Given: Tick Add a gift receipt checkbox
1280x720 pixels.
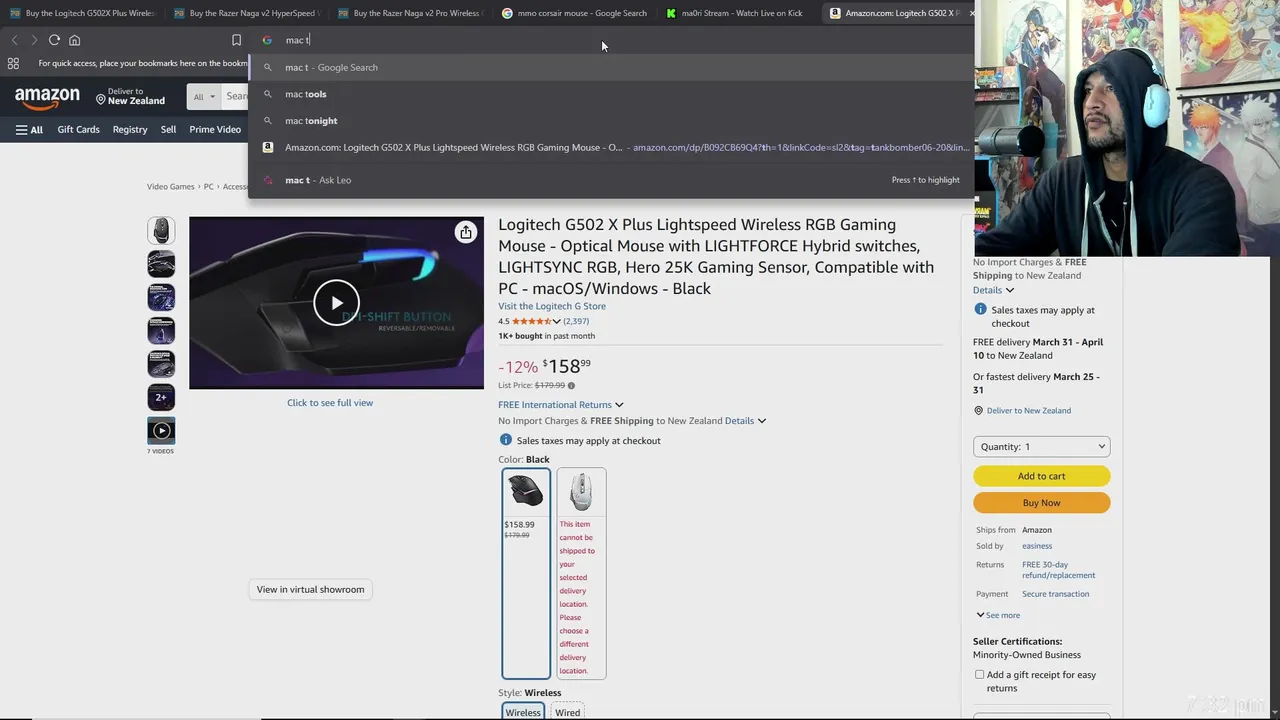Looking at the screenshot, I should 979,675.
